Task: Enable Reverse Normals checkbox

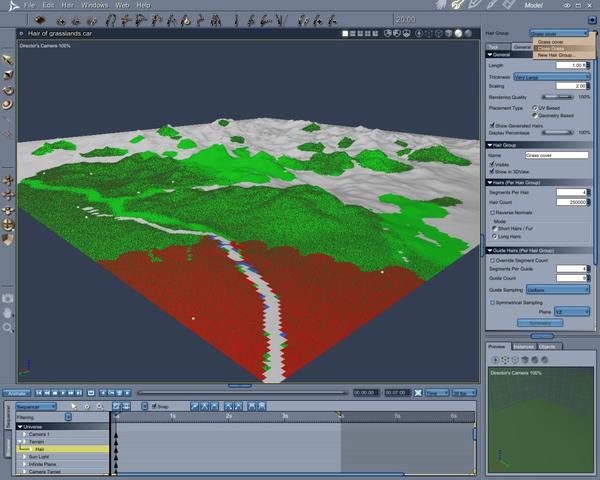Action: pos(492,212)
